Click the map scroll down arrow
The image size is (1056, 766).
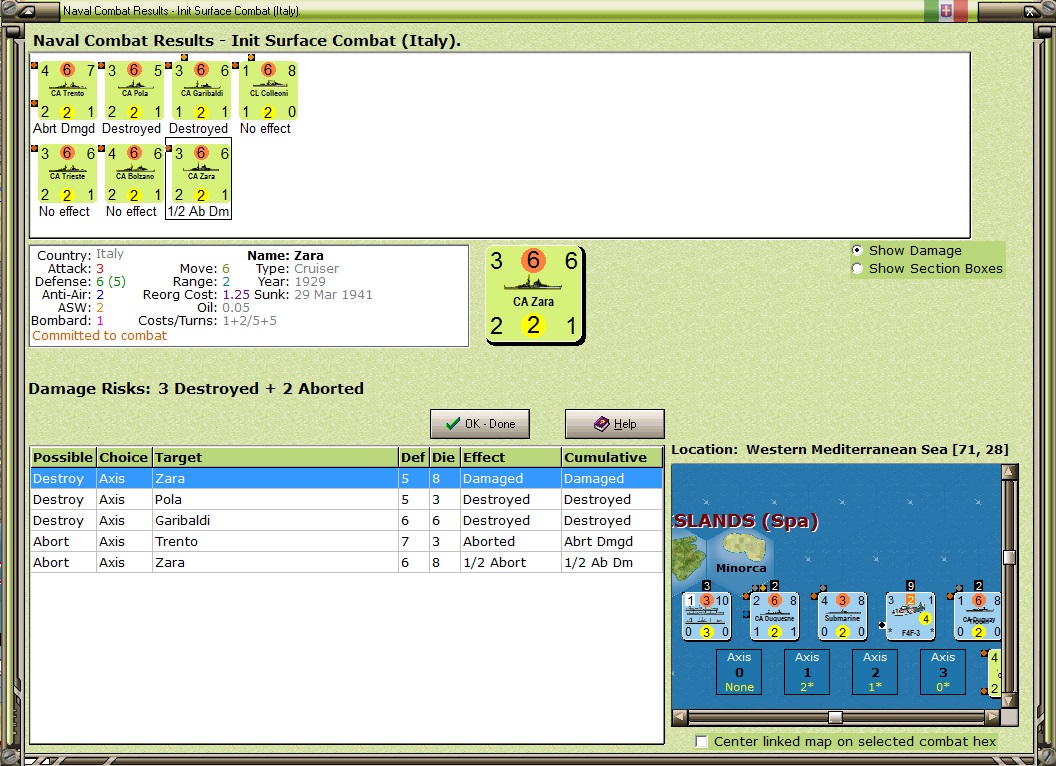(x=1009, y=701)
